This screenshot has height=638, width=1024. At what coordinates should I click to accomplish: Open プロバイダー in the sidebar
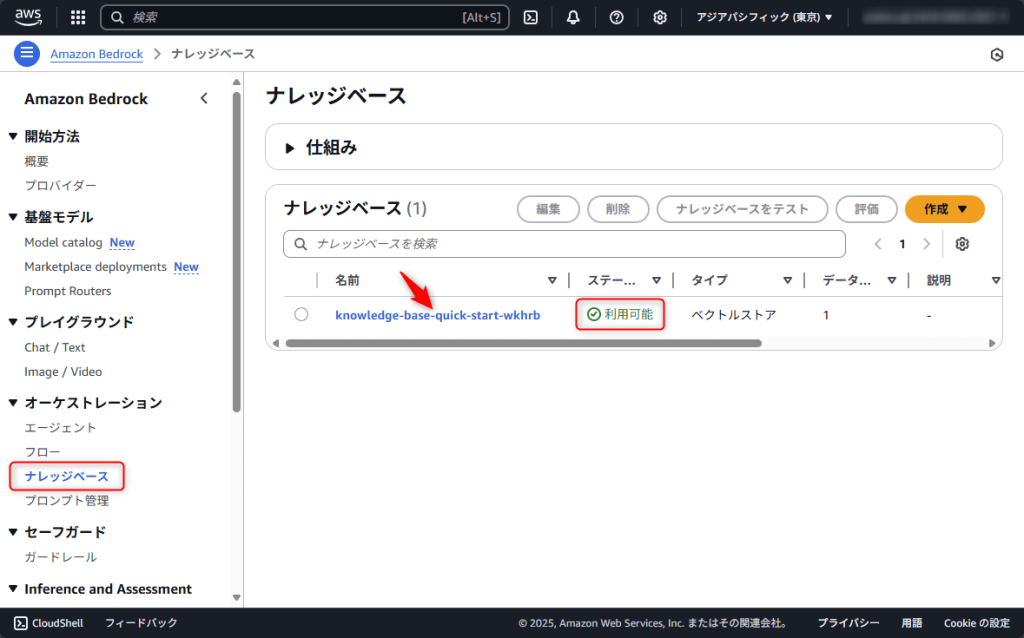(x=60, y=185)
